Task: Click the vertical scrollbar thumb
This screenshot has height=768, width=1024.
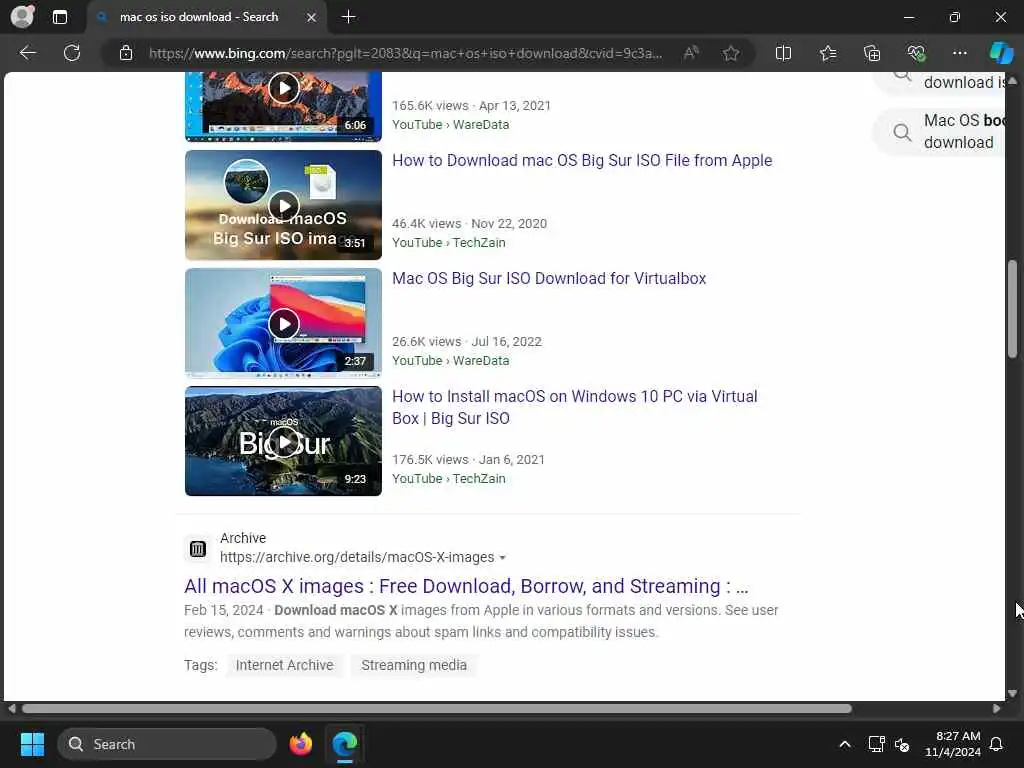Action: coord(1012,309)
